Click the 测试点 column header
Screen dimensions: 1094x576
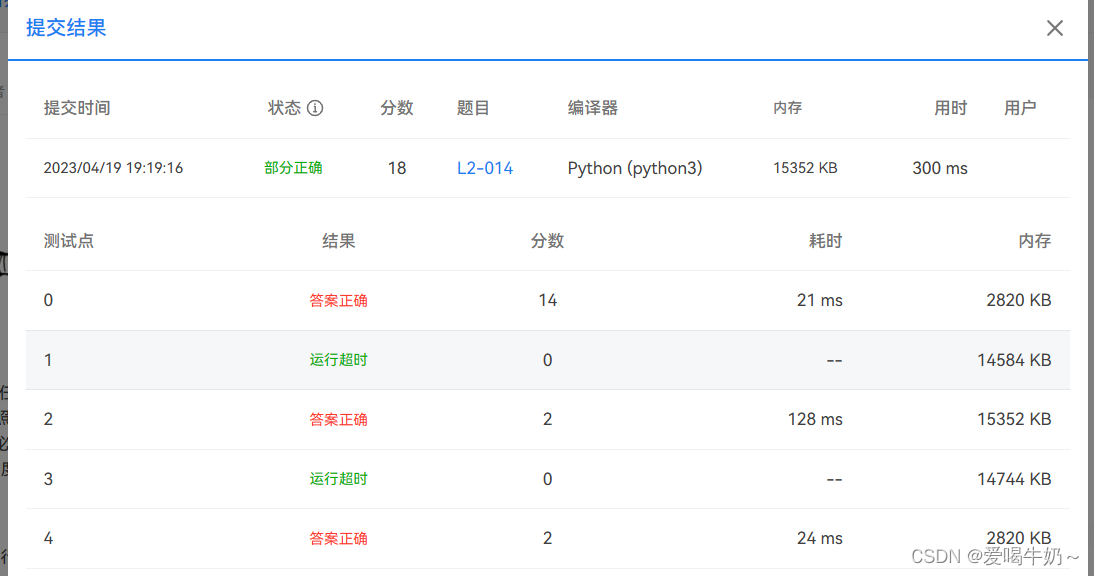pyautogui.click(x=69, y=240)
